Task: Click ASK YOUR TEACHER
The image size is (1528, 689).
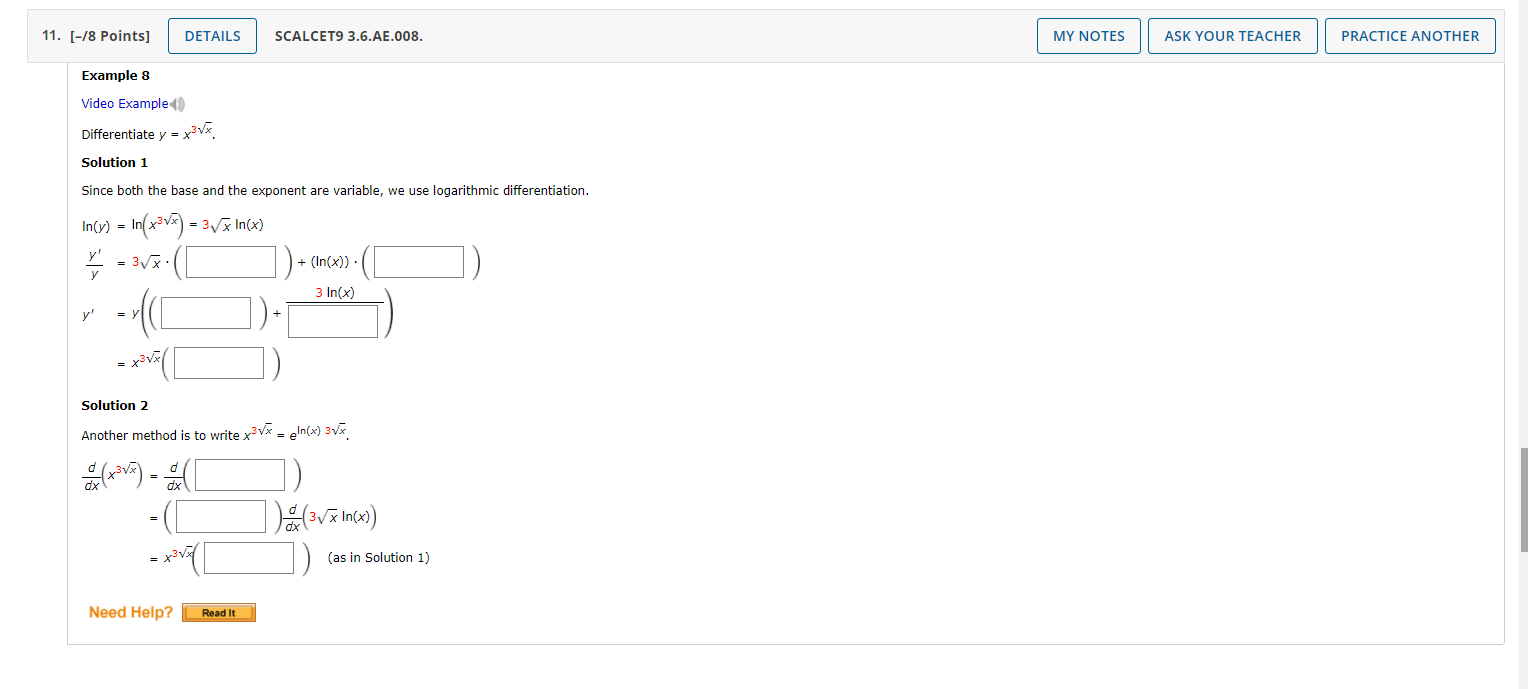Action: click(x=1232, y=35)
